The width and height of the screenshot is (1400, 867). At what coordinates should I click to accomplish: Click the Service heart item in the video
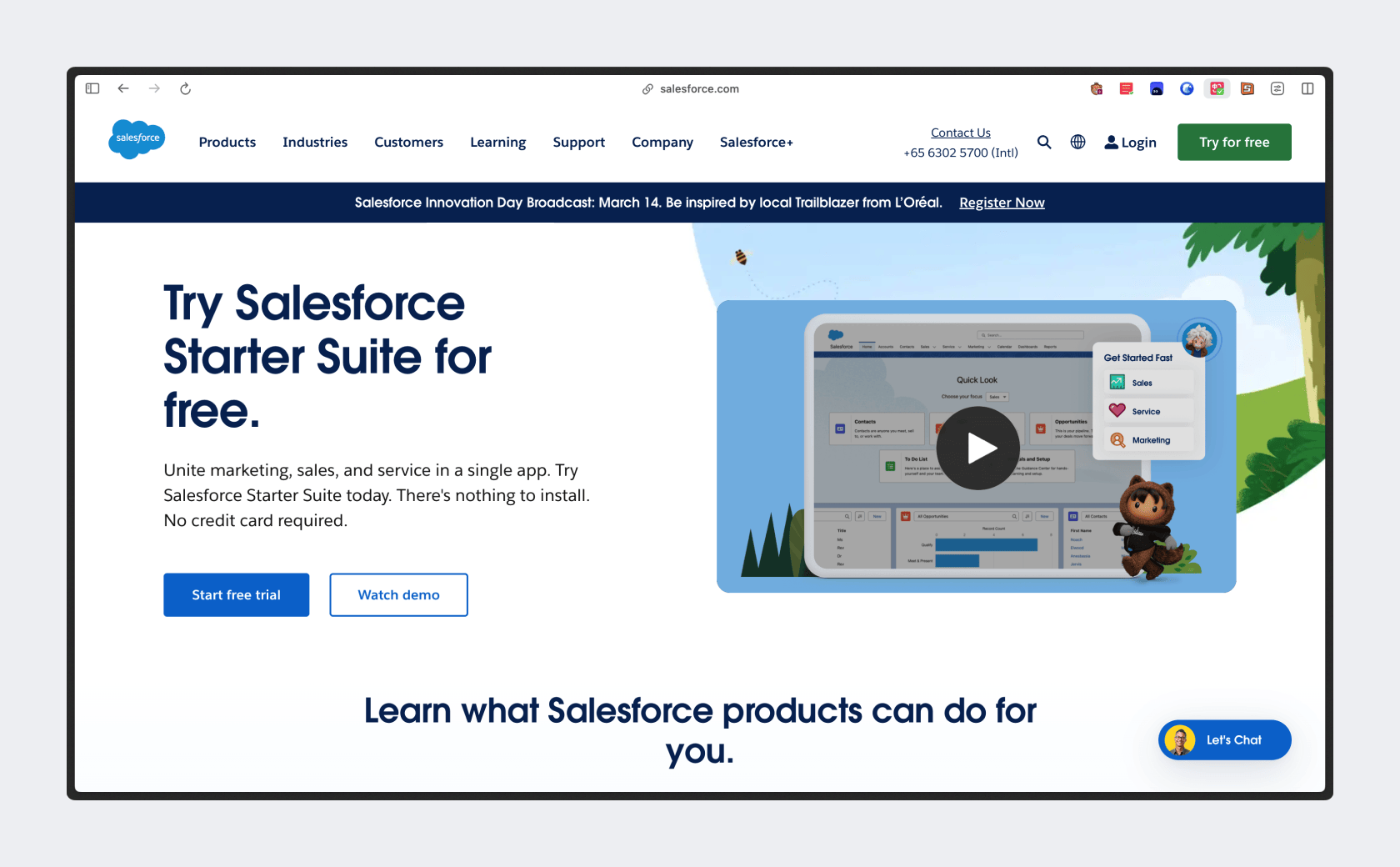pos(1149,411)
